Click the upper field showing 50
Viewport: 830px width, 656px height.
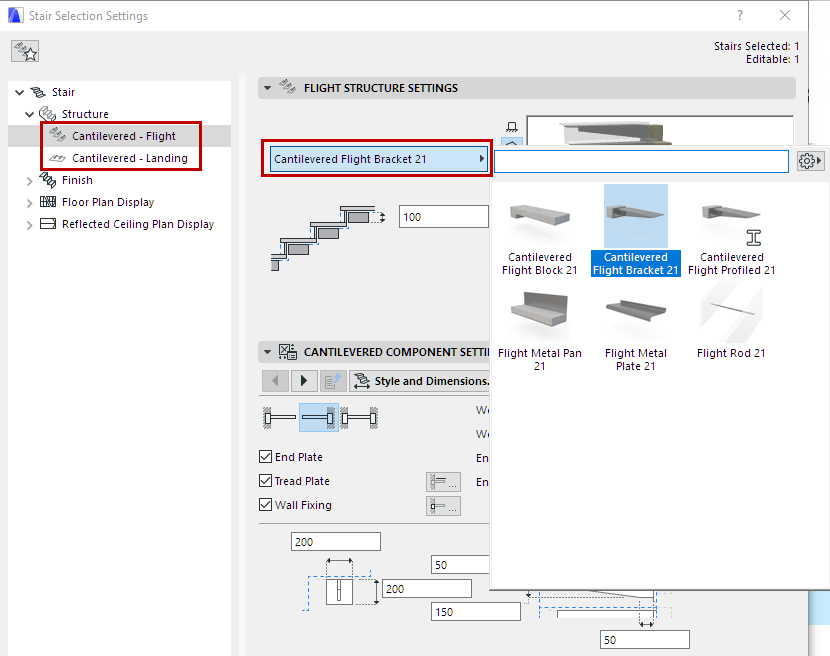461,565
